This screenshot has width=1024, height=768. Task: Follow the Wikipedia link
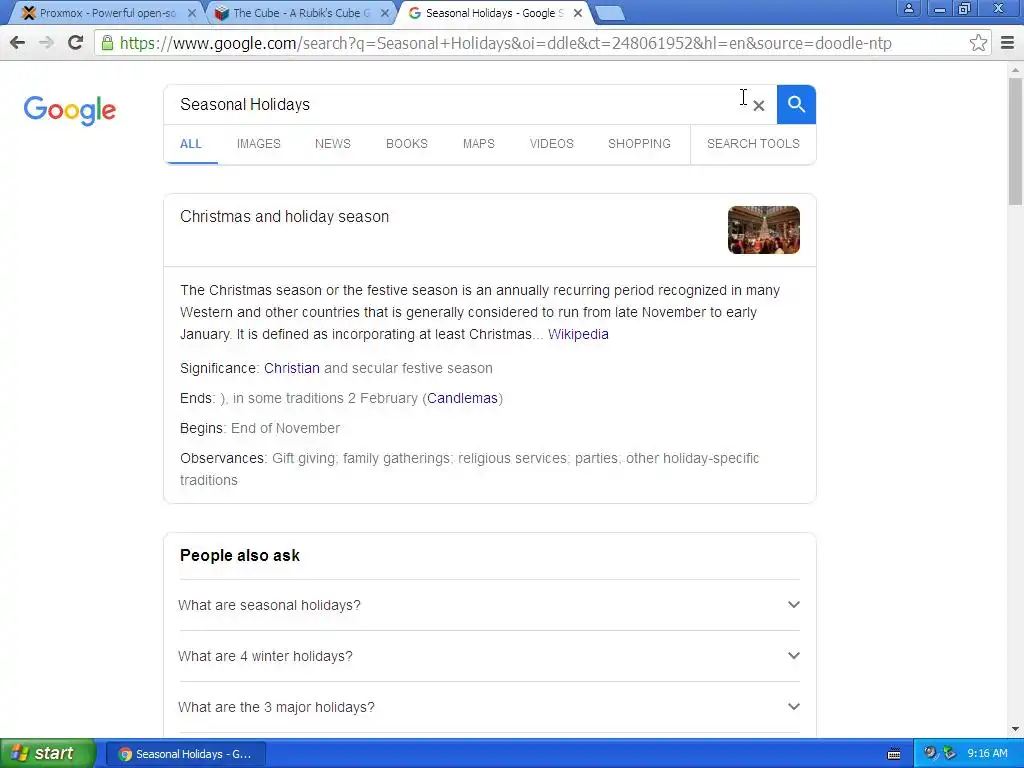click(x=578, y=334)
